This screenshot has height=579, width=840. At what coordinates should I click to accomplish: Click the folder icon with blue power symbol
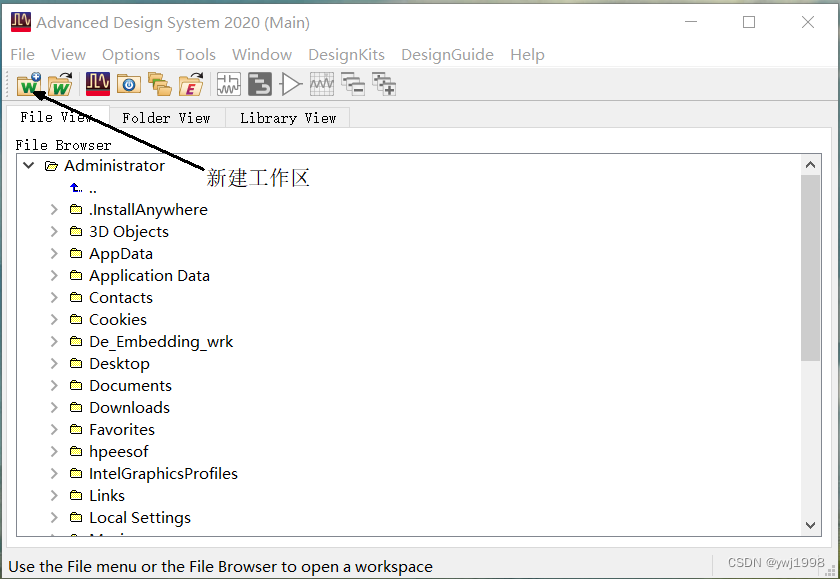[129, 84]
